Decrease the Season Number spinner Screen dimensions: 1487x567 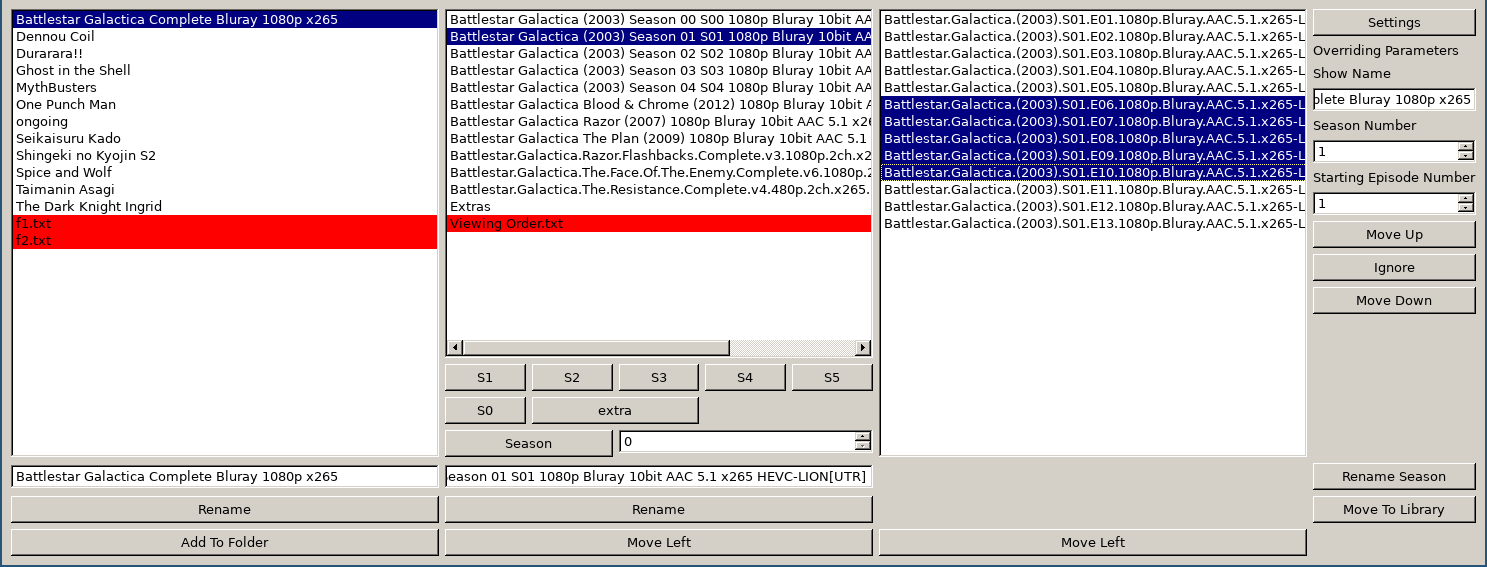1466,156
